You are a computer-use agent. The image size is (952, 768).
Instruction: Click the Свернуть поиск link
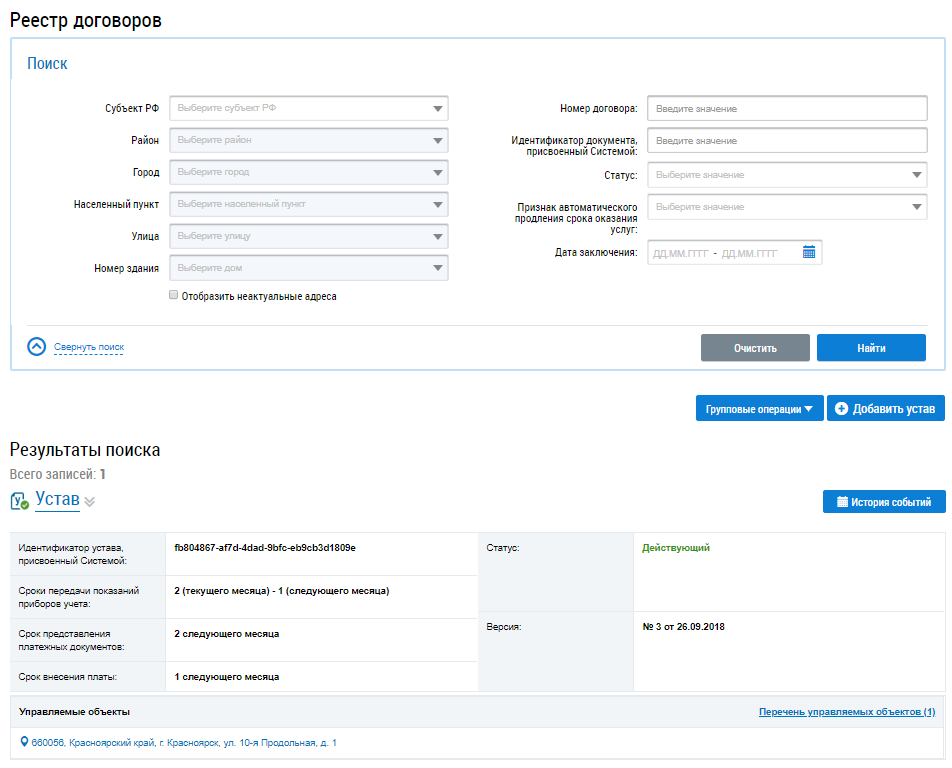click(89, 347)
